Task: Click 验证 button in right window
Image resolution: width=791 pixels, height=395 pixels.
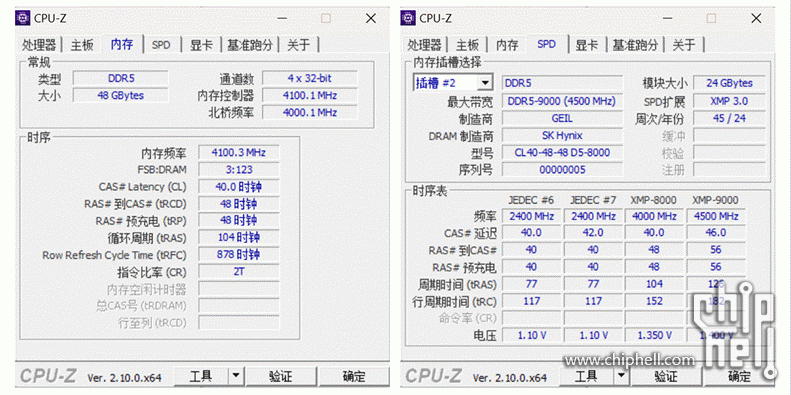Action: coord(665,376)
